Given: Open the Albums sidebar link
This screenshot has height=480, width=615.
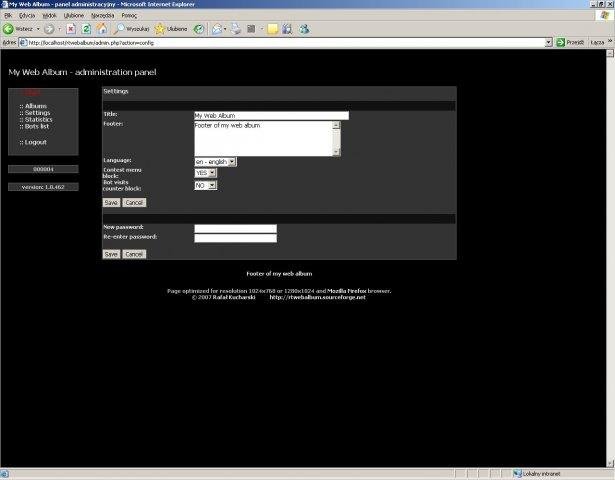Looking at the screenshot, I should (x=36, y=106).
